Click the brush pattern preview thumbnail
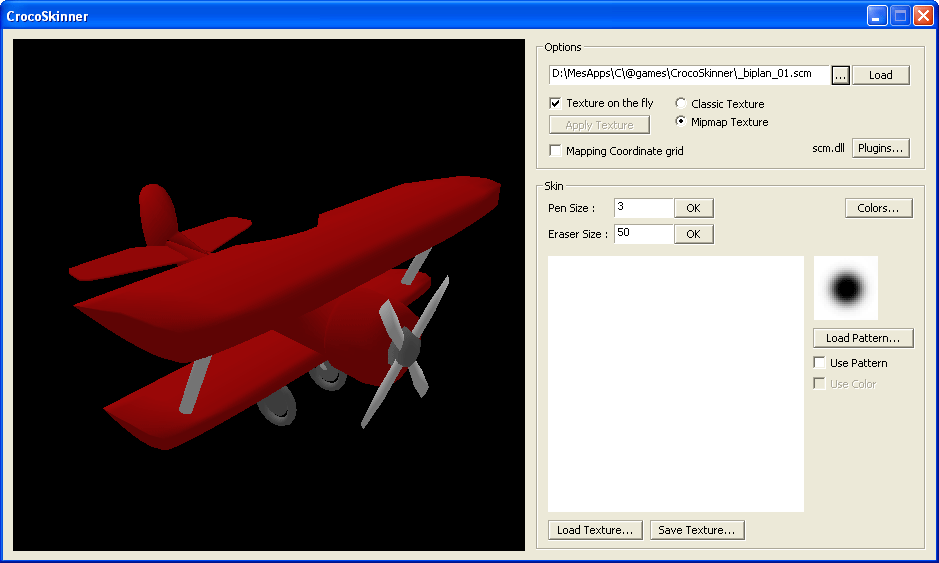Screen dimensions: 939x563 pyautogui.click(x=846, y=288)
